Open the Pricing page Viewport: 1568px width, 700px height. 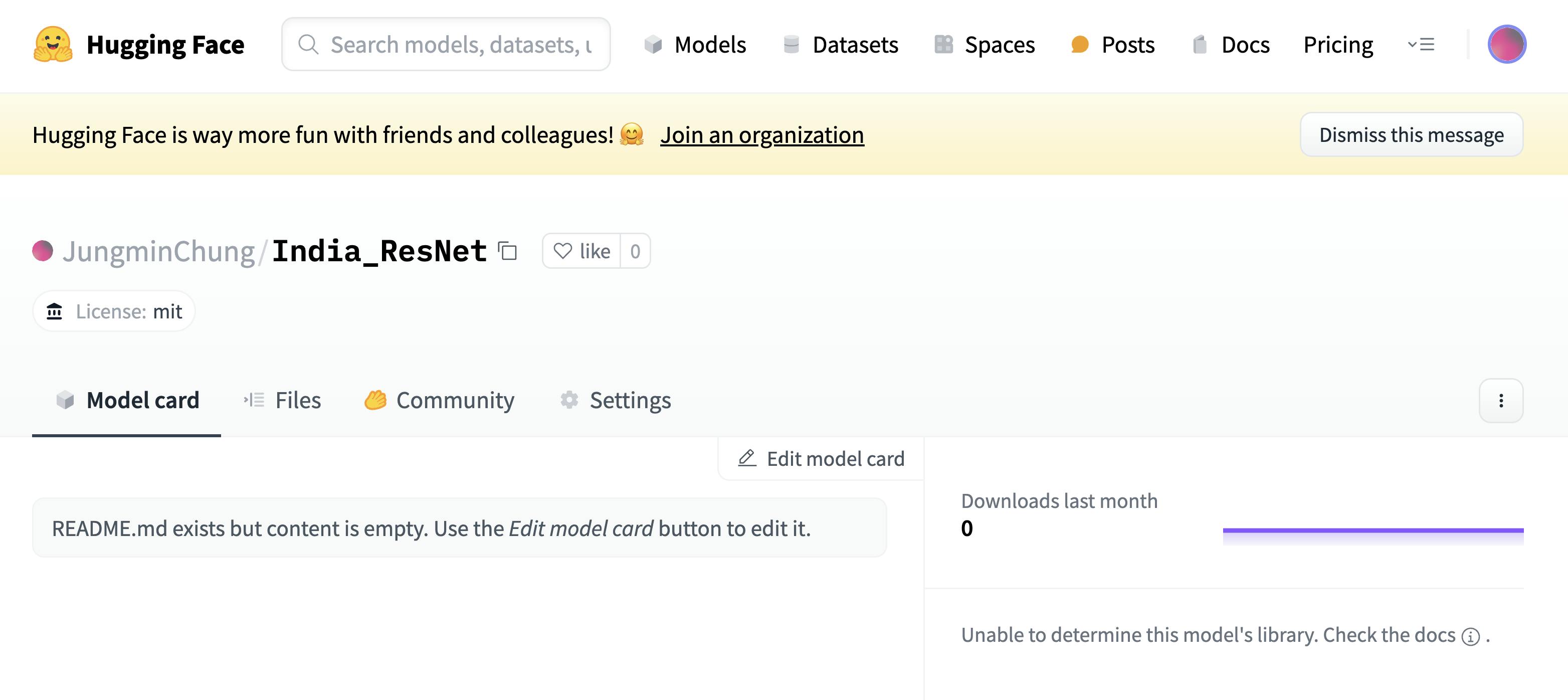point(1338,45)
